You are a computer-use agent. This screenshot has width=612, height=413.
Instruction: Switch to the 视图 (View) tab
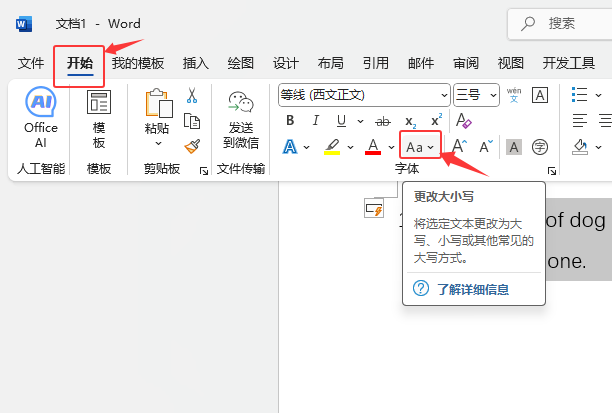click(x=511, y=63)
